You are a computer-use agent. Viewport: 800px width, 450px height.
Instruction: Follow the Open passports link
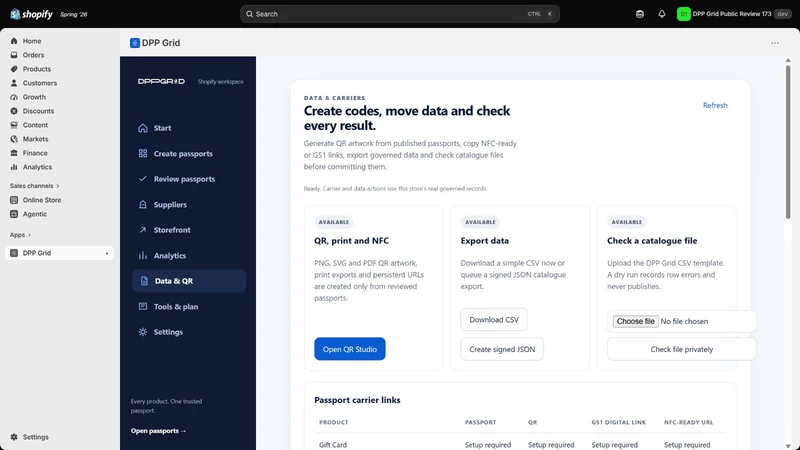pos(158,431)
